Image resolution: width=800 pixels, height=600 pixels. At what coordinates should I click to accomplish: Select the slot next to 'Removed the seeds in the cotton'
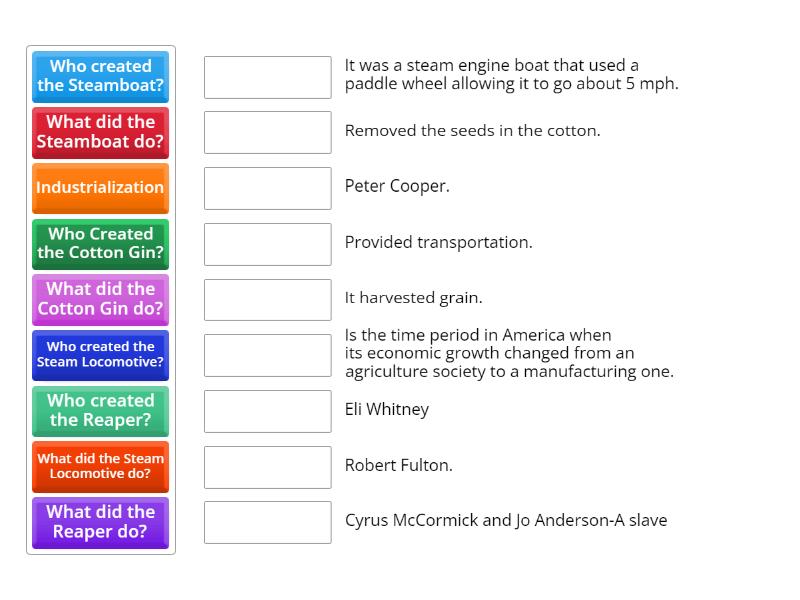click(267, 132)
